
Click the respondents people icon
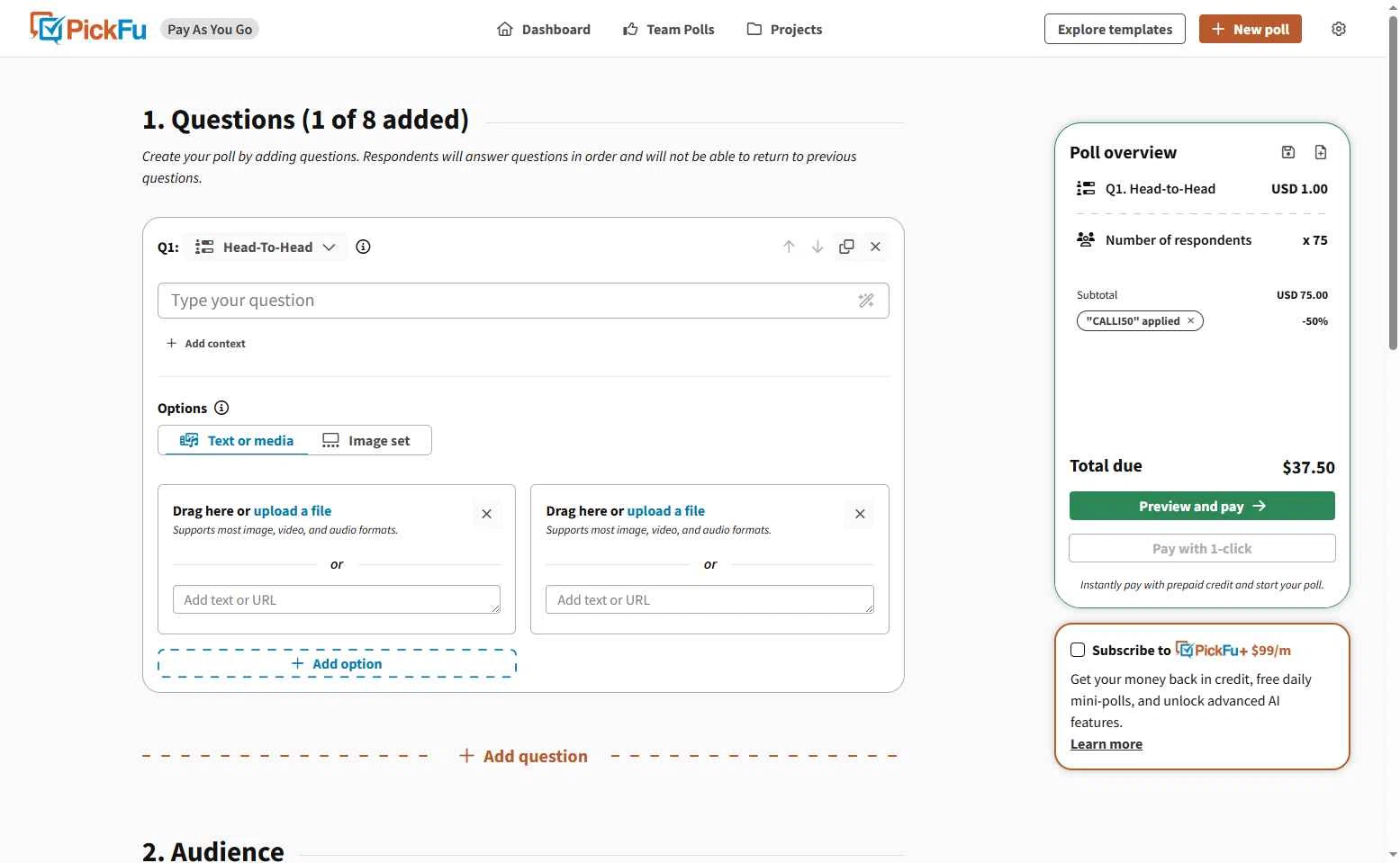tap(1086, 239)
